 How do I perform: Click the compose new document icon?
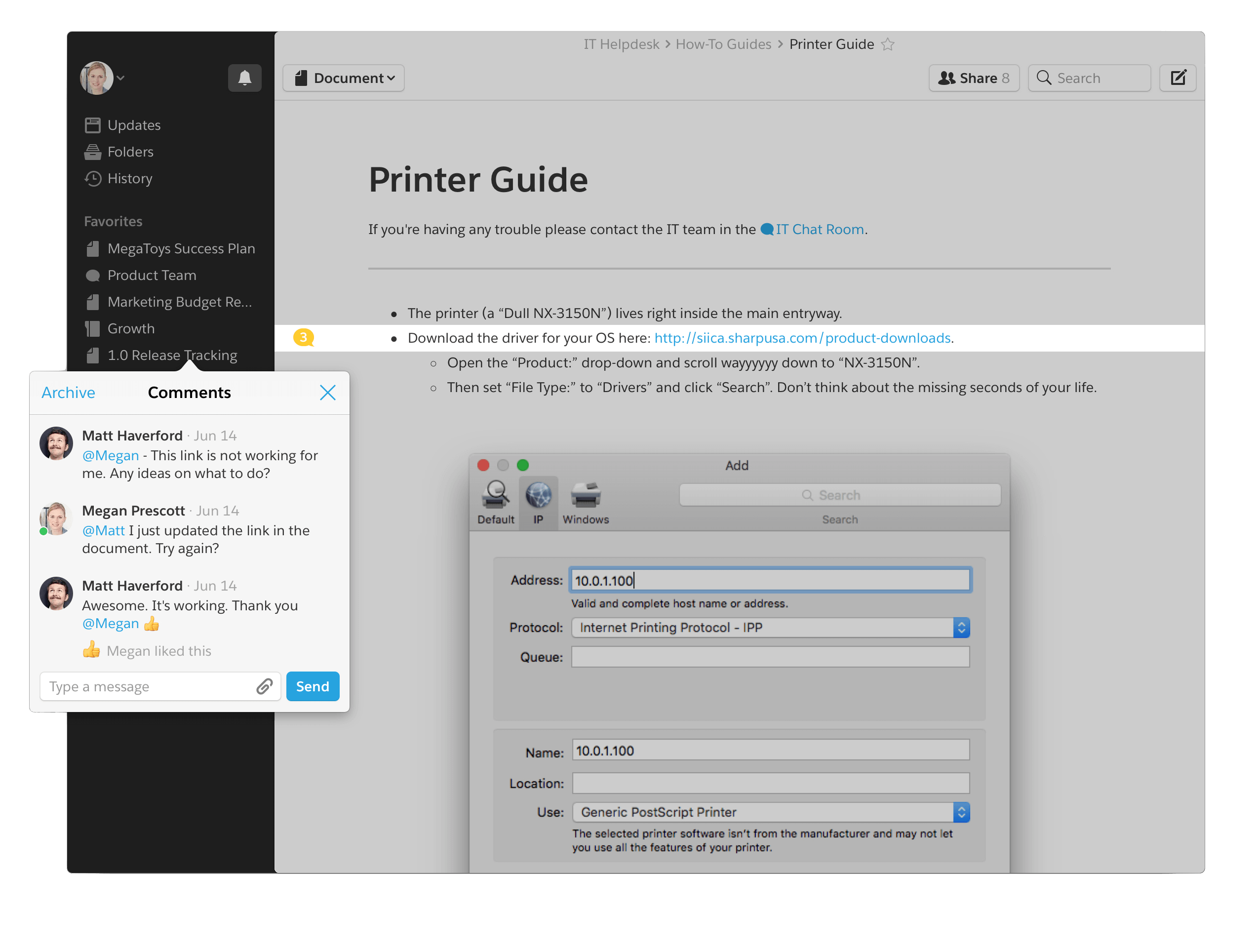point(1178,78)
